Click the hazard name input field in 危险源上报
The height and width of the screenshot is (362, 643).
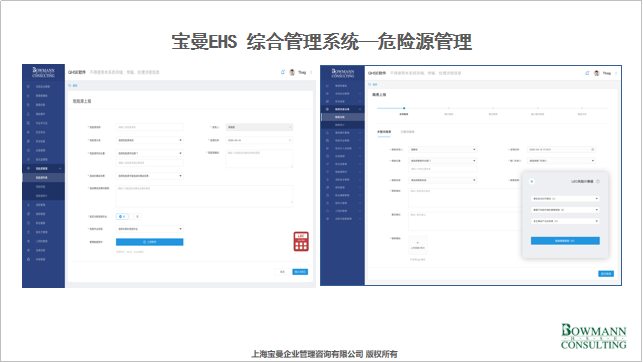149,127
